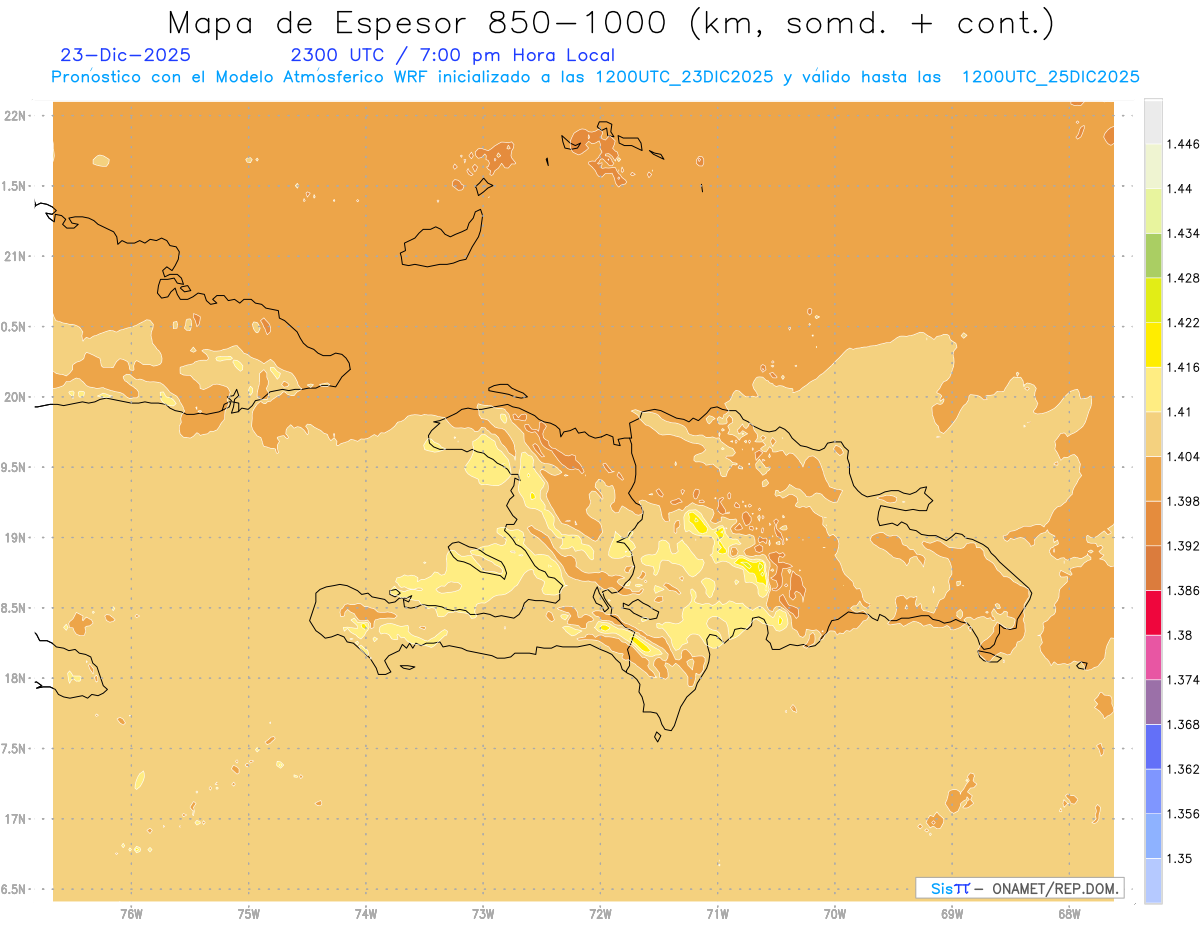This screenshot has width=1200, height=927.
Task: Click the latitude label '21N'
Action: tap(15, 256)
